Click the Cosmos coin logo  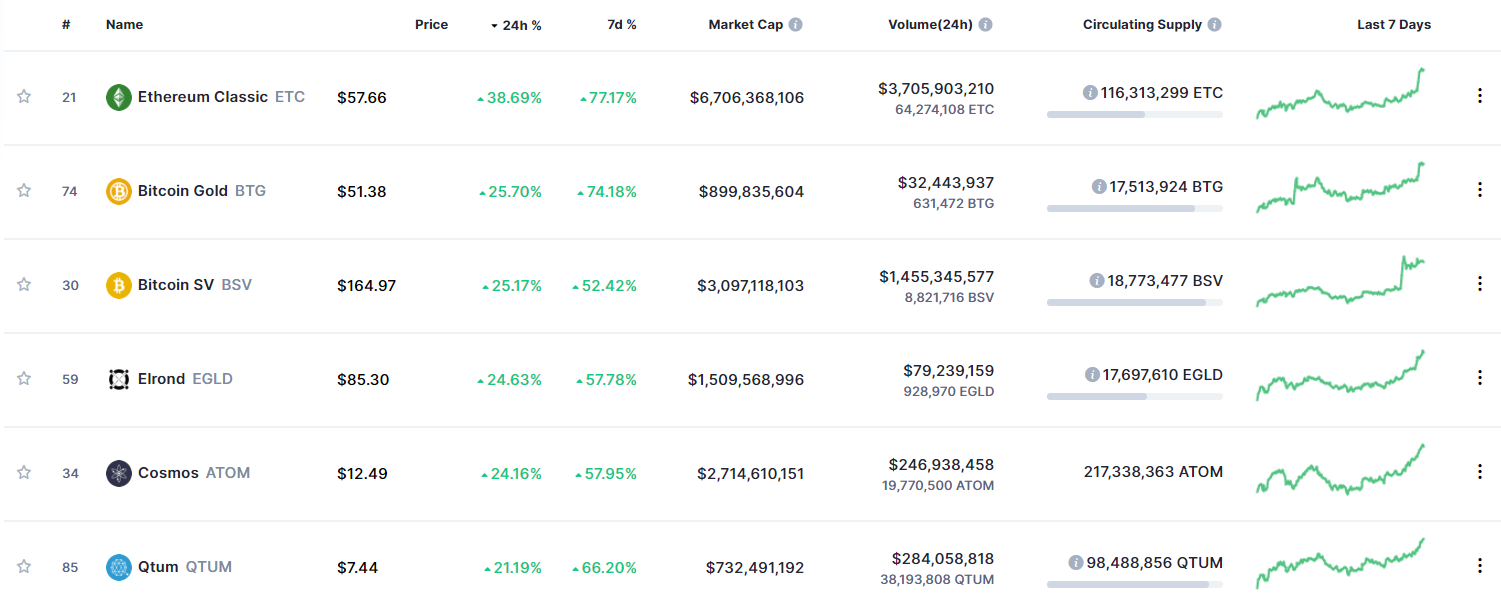click(x=119, y=473)
